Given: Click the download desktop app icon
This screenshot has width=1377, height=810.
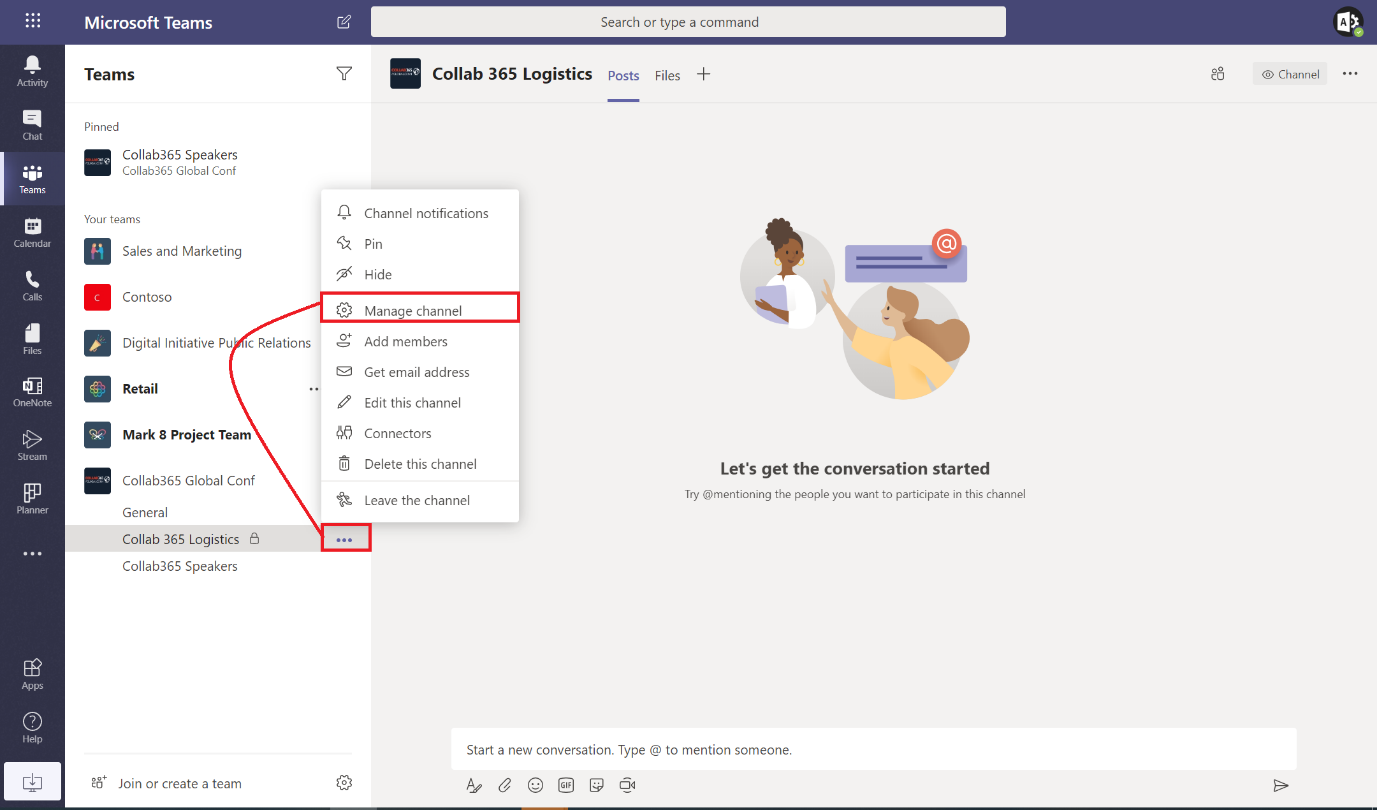Looking at the screenshot, I should pos(32,781).
